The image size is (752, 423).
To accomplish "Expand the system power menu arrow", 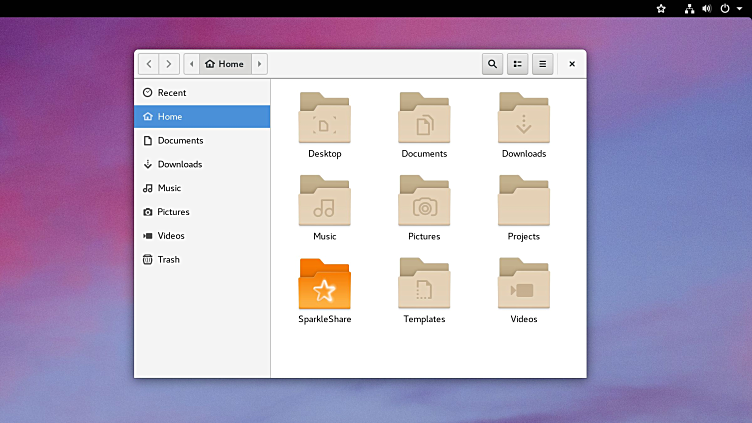I will (738, 8).
